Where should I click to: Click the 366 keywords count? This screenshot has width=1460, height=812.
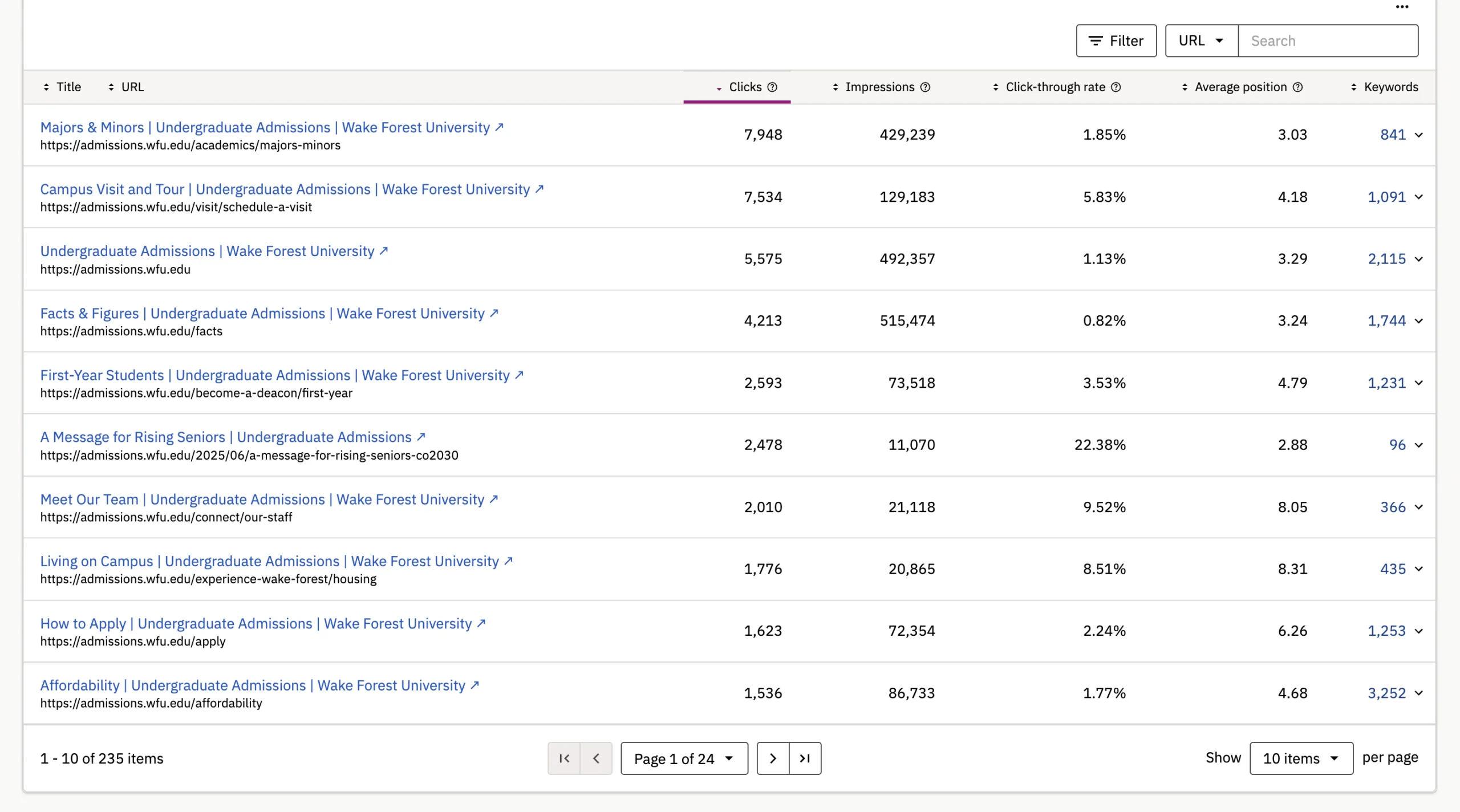[x=1393, y=507]
